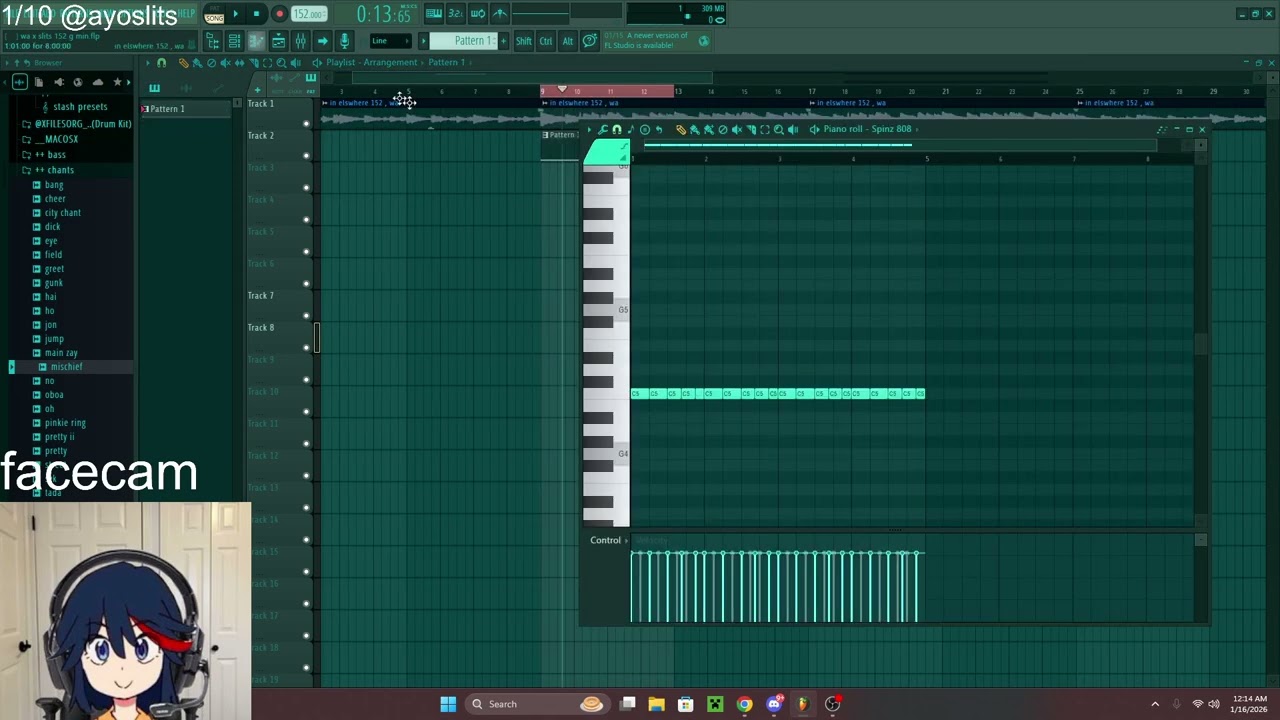Open Browser web globe tab
Viewport: 1280px width, 720px height.
coord(78,82)
